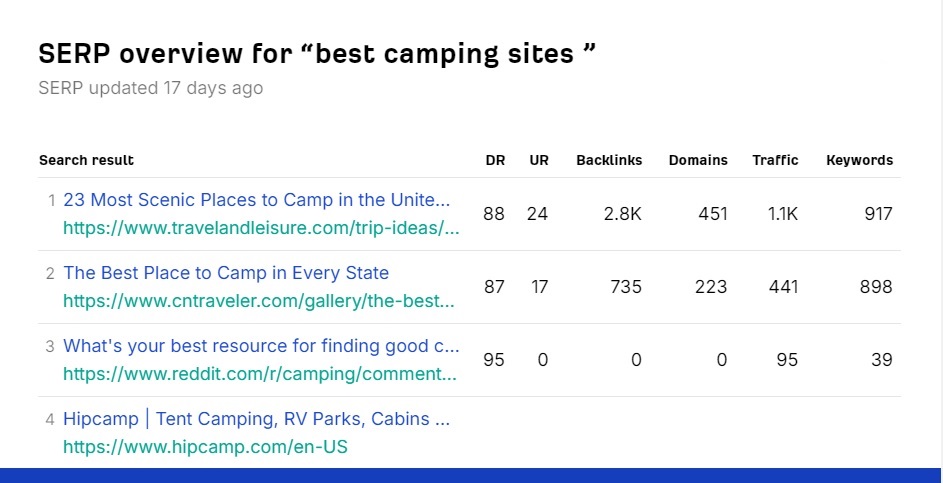Image resolution: width=943 pixels, height=483 pixels.
Task: Open the hipcamp.com/en-US URL link
Action: pyautogui.click(x=205, y=447)
